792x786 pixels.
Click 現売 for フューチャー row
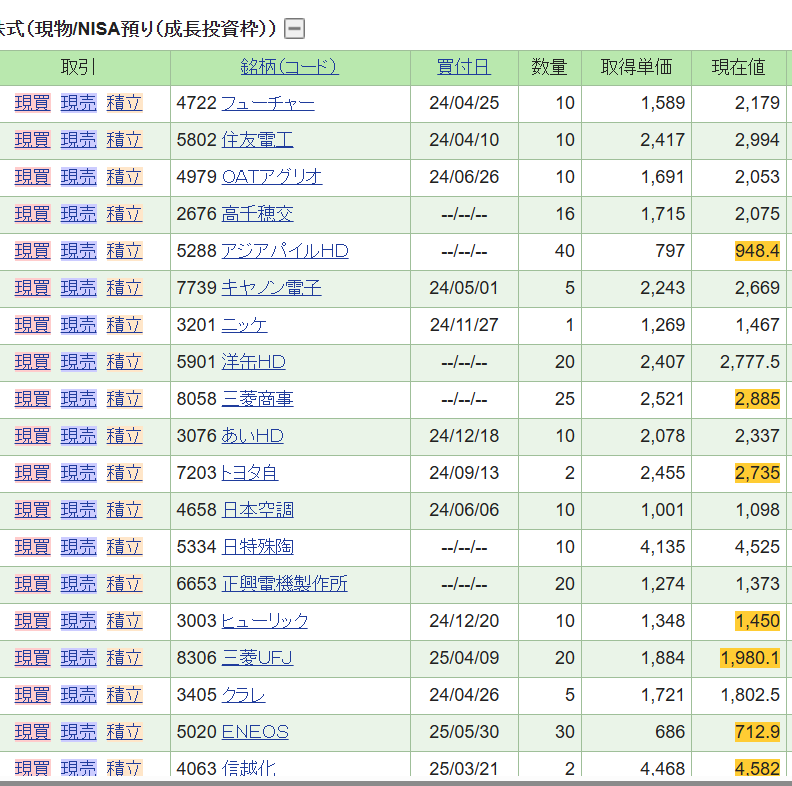pos(78,103)
